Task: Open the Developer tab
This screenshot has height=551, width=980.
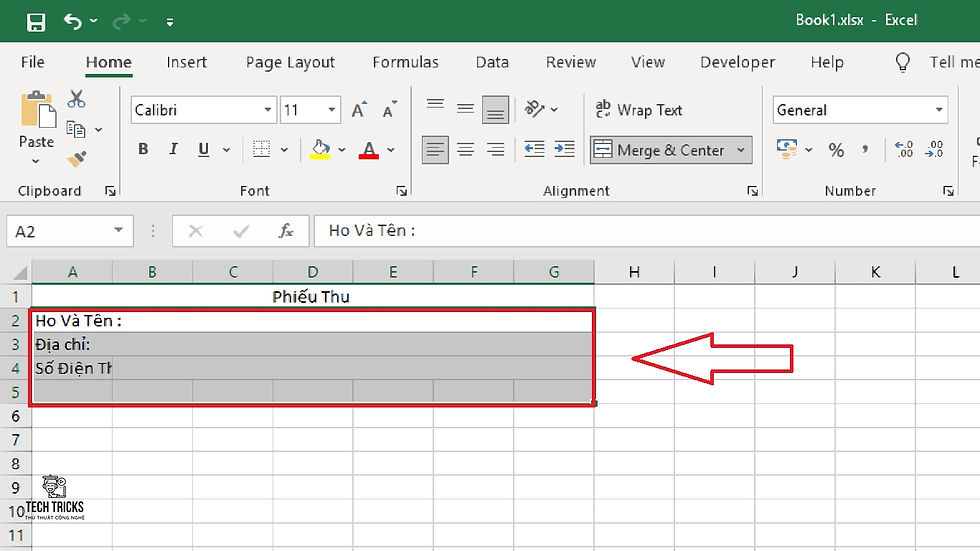Action: pyautogui.click(x=738, y=62)
